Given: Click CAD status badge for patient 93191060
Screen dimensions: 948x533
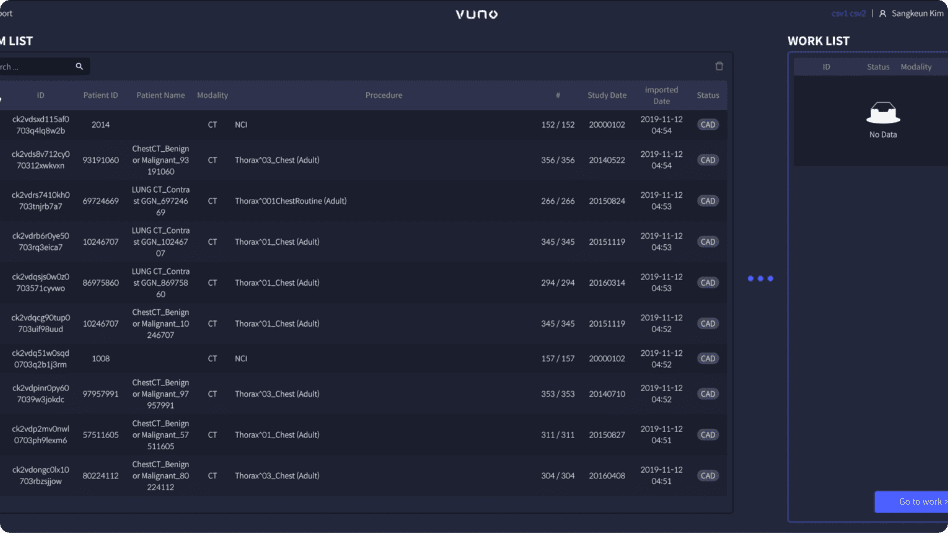Looking at the screenshot, I should [x=708, y=160].
